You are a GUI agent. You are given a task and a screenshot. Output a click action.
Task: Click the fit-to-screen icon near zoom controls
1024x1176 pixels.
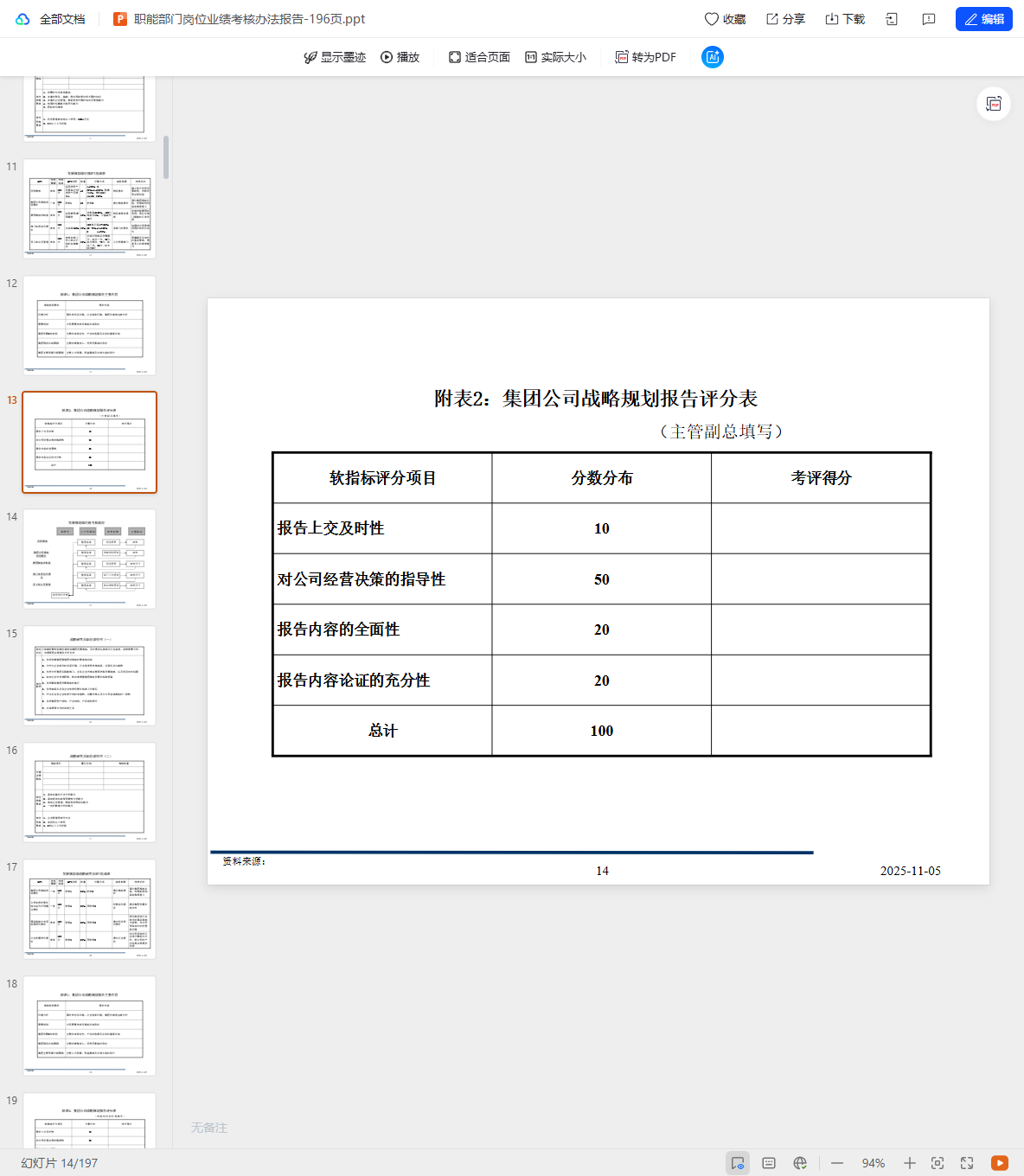click(938, 1163)
